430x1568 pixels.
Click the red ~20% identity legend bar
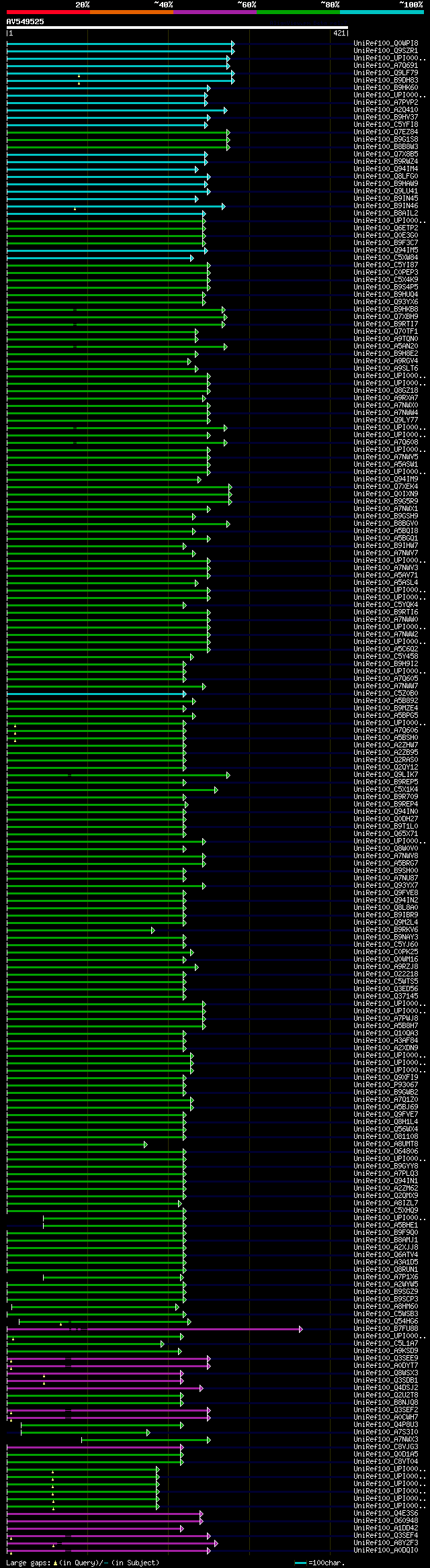48,12
